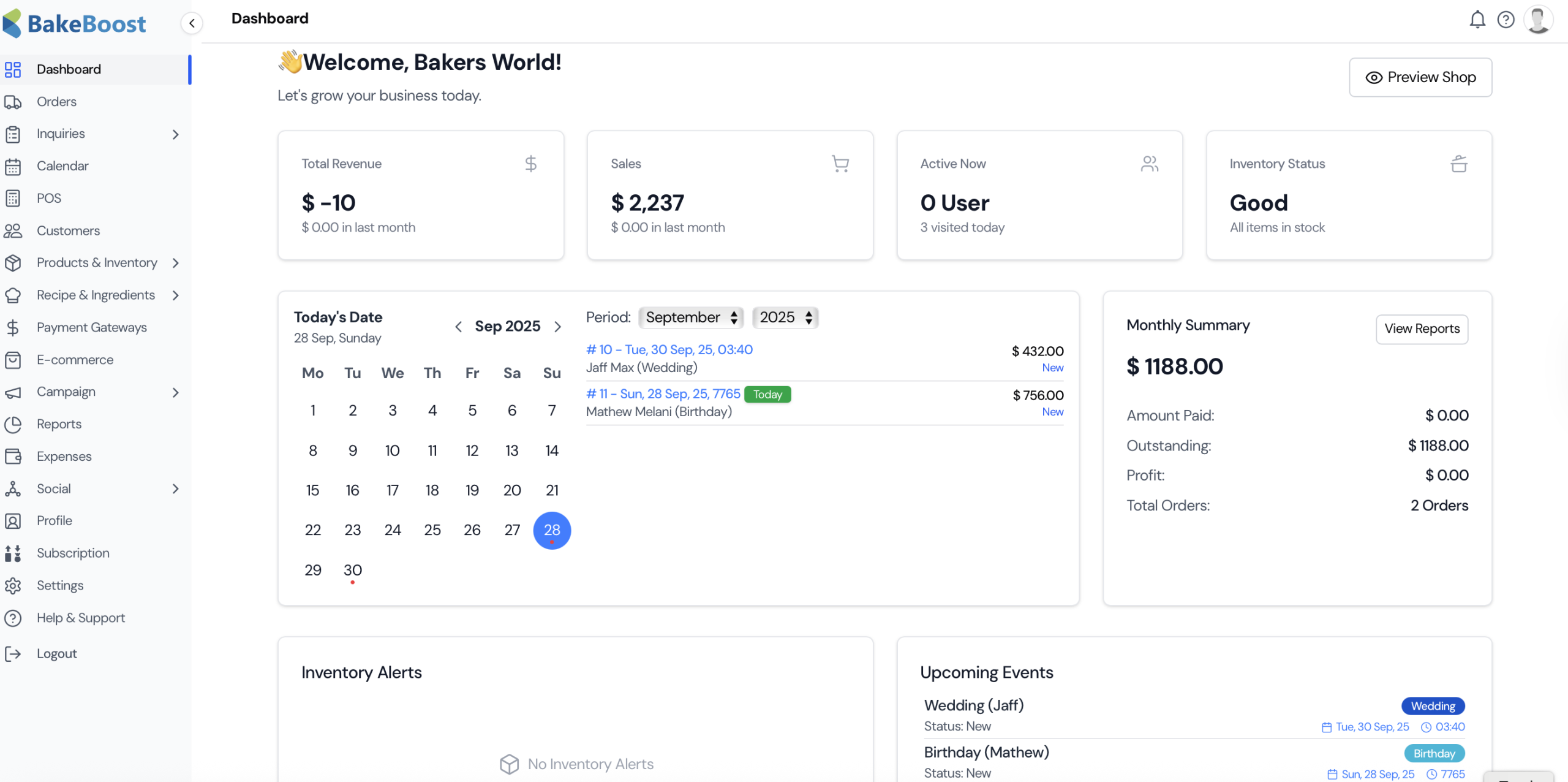Open Payment Gateways from the sidebar
Viewport: 1568px width, 782px height.
tap(91, 327)
